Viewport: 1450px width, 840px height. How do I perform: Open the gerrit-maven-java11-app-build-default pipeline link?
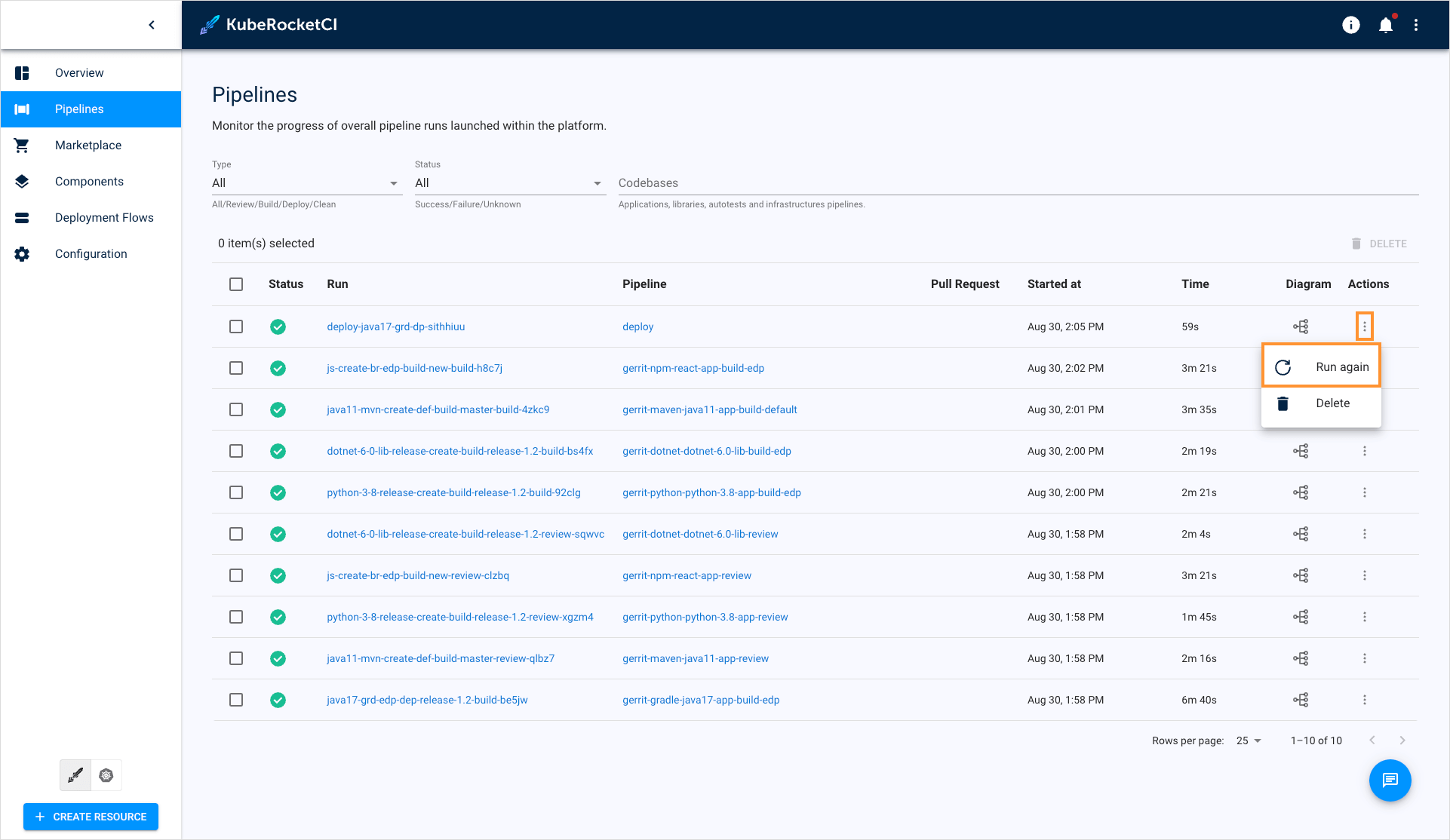point(709,409)
